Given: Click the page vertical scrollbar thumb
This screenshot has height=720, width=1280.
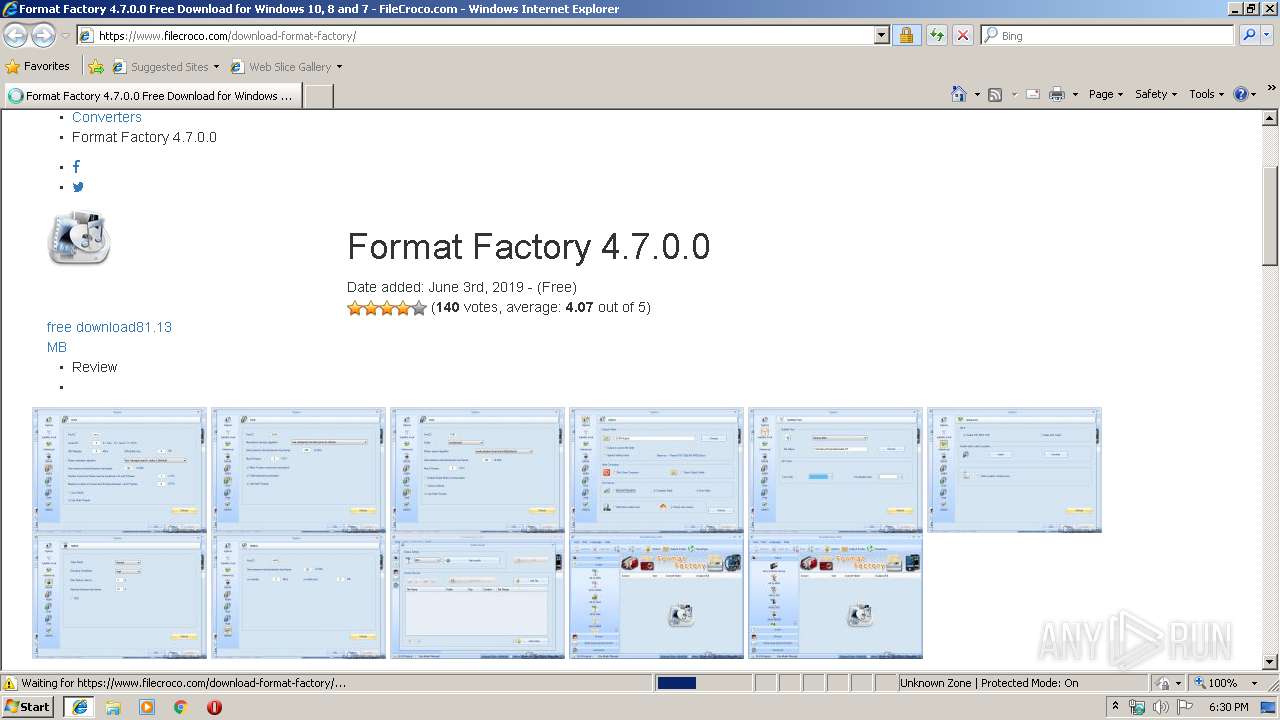Looking at the screenshot, I should (x=1270, y=215).
